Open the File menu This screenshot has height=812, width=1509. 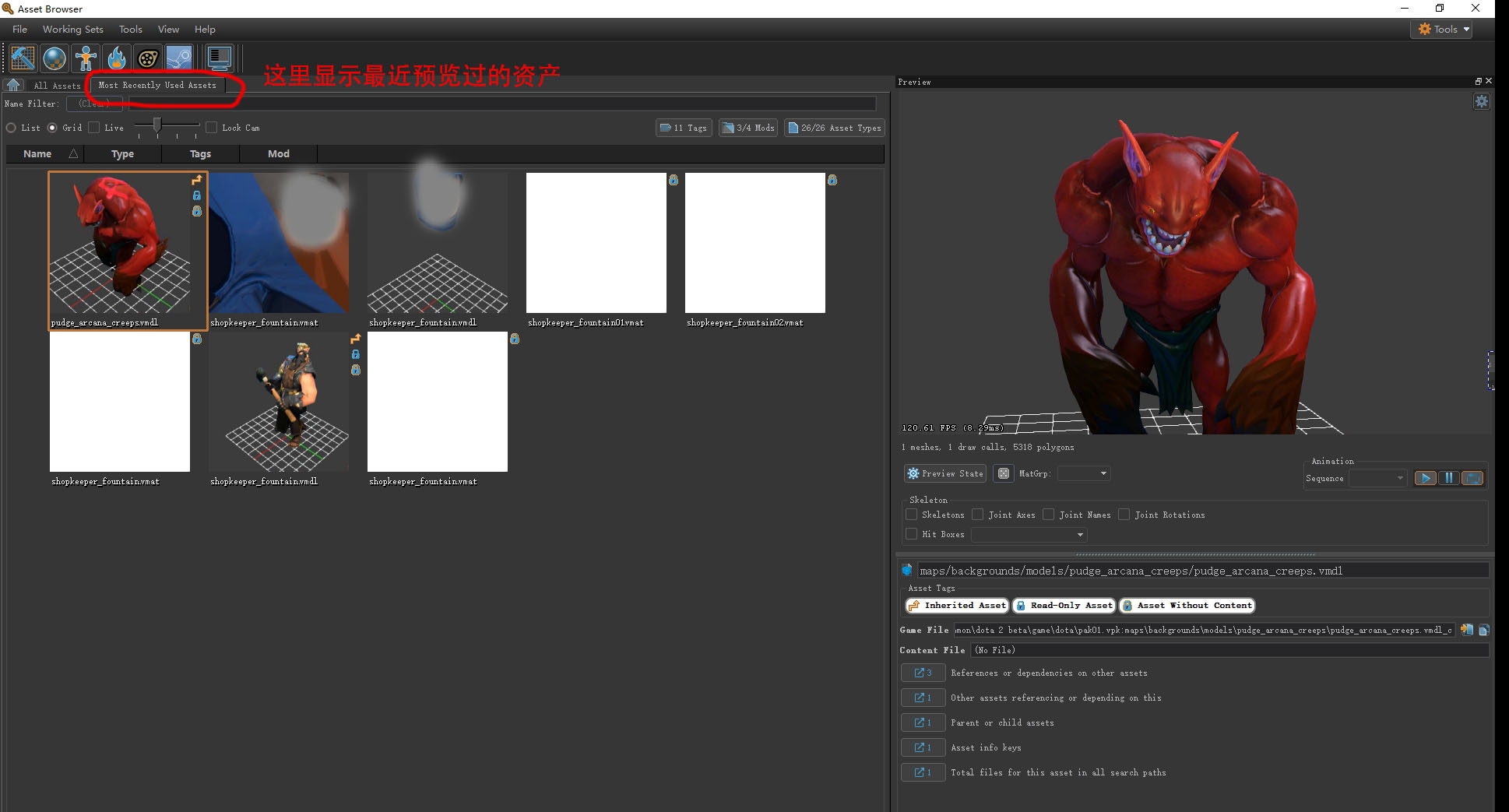[20, 30]
